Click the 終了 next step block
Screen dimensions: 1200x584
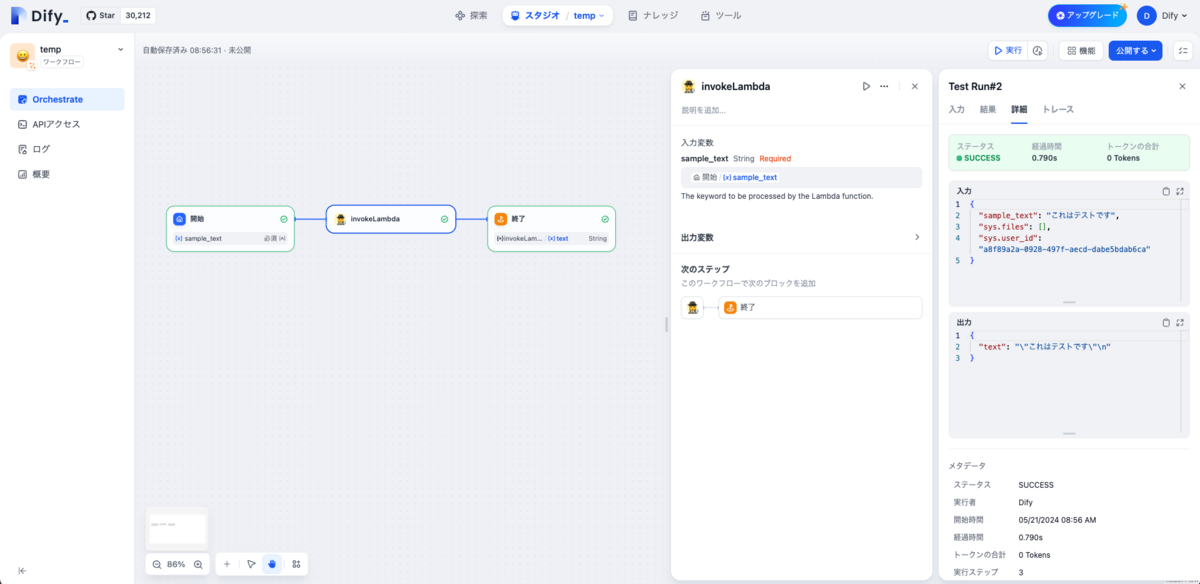click(820, 307)
